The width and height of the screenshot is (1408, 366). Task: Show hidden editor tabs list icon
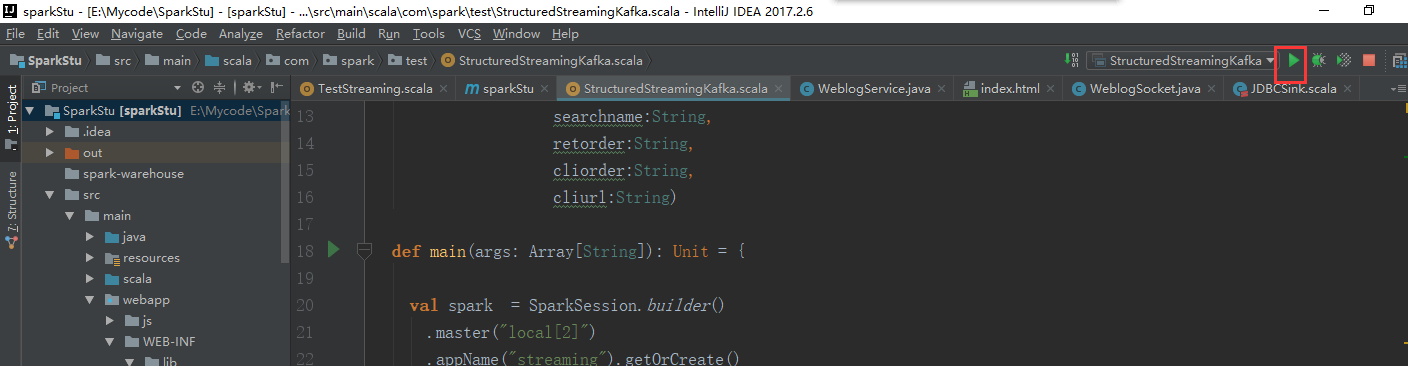[1399, 89]
